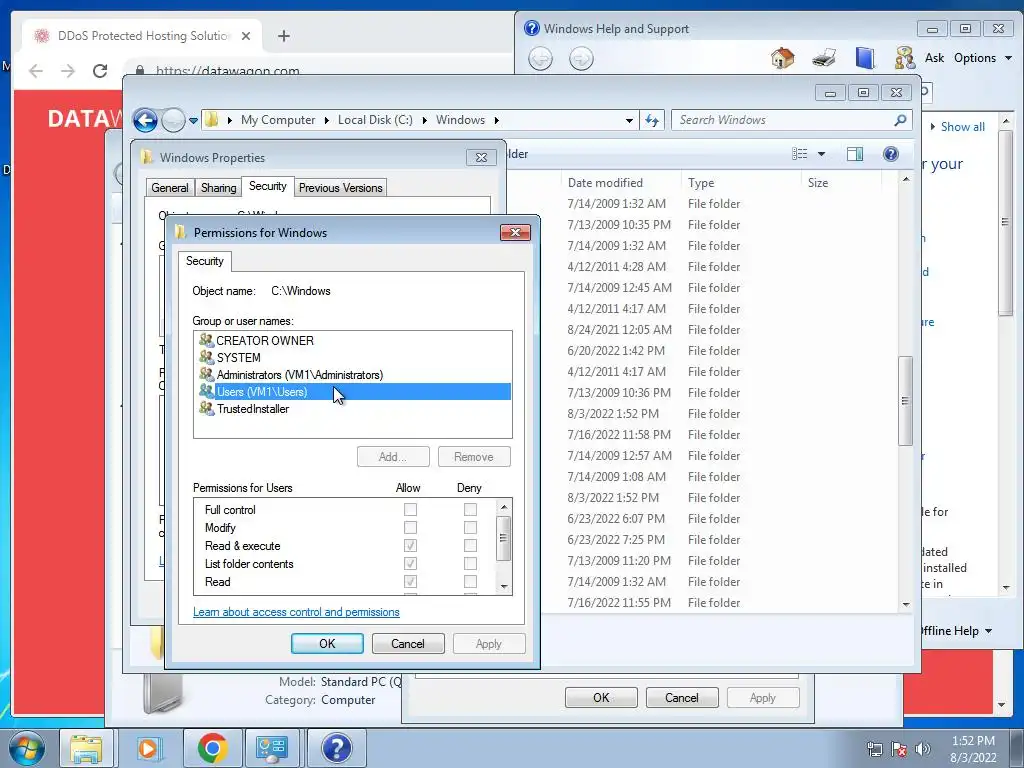Click the Action Center flag tray icon

click(899, 749)
